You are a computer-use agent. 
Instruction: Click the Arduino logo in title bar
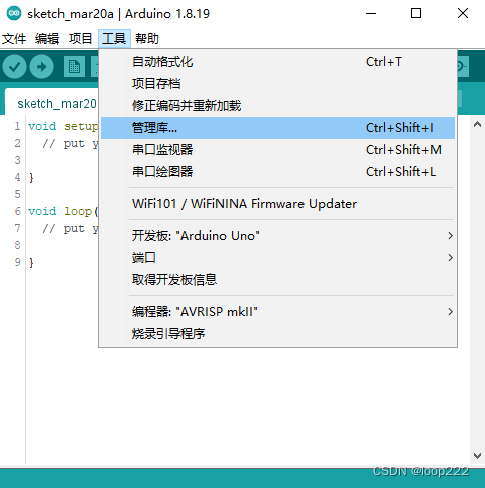14,13
